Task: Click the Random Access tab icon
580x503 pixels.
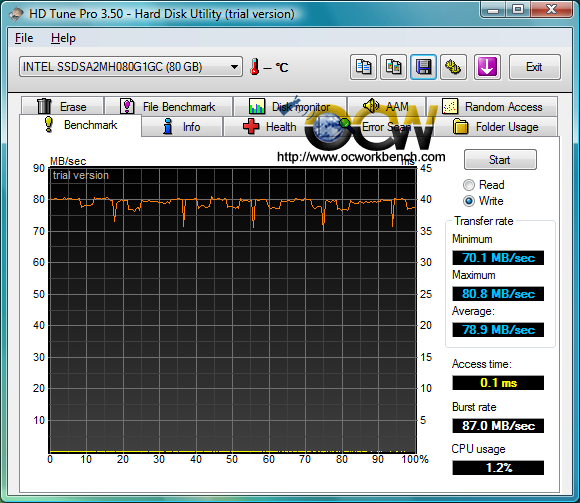Action: [x=450, y=106]
